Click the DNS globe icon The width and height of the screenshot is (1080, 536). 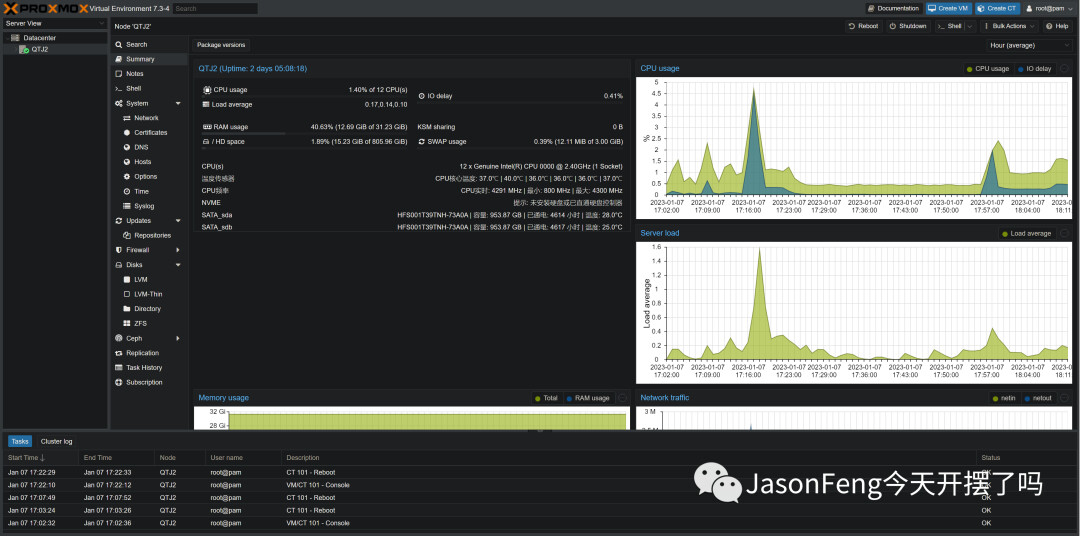pos(127,147)
